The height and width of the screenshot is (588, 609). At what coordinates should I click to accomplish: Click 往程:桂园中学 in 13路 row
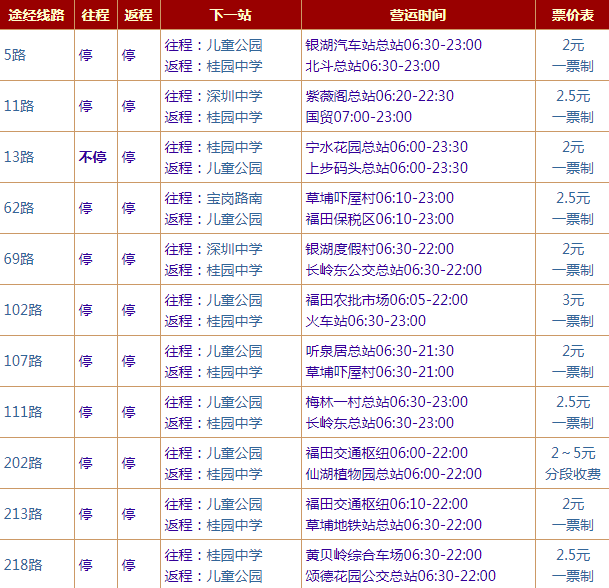click(213, 147)
